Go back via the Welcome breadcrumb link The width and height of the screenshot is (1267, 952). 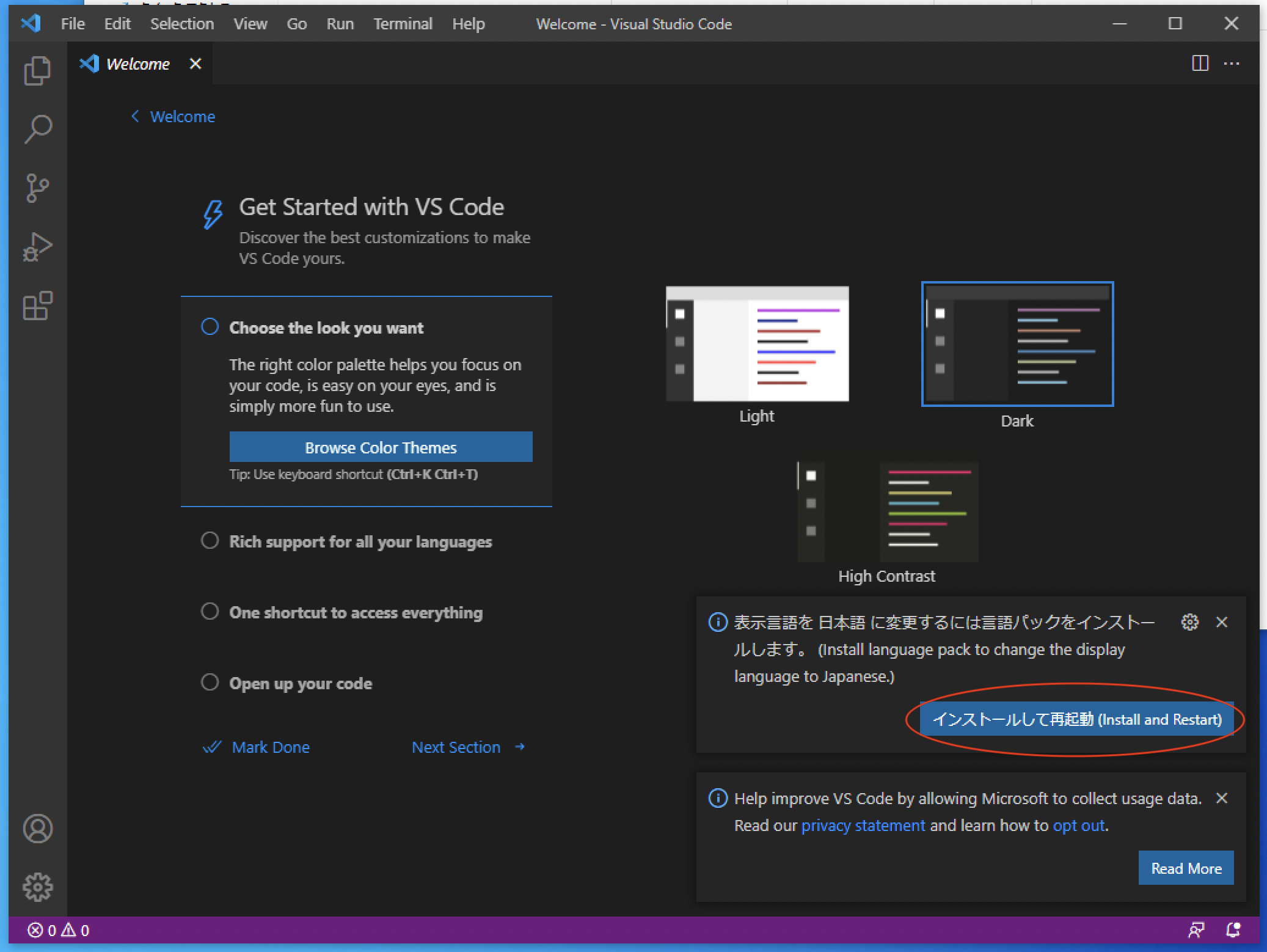(x=183, y=116)
